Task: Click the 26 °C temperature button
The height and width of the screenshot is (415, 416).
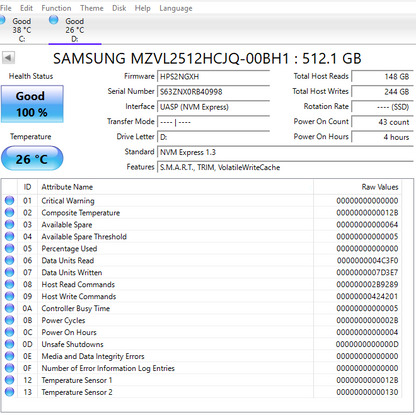Action: [x=32, y=158]
